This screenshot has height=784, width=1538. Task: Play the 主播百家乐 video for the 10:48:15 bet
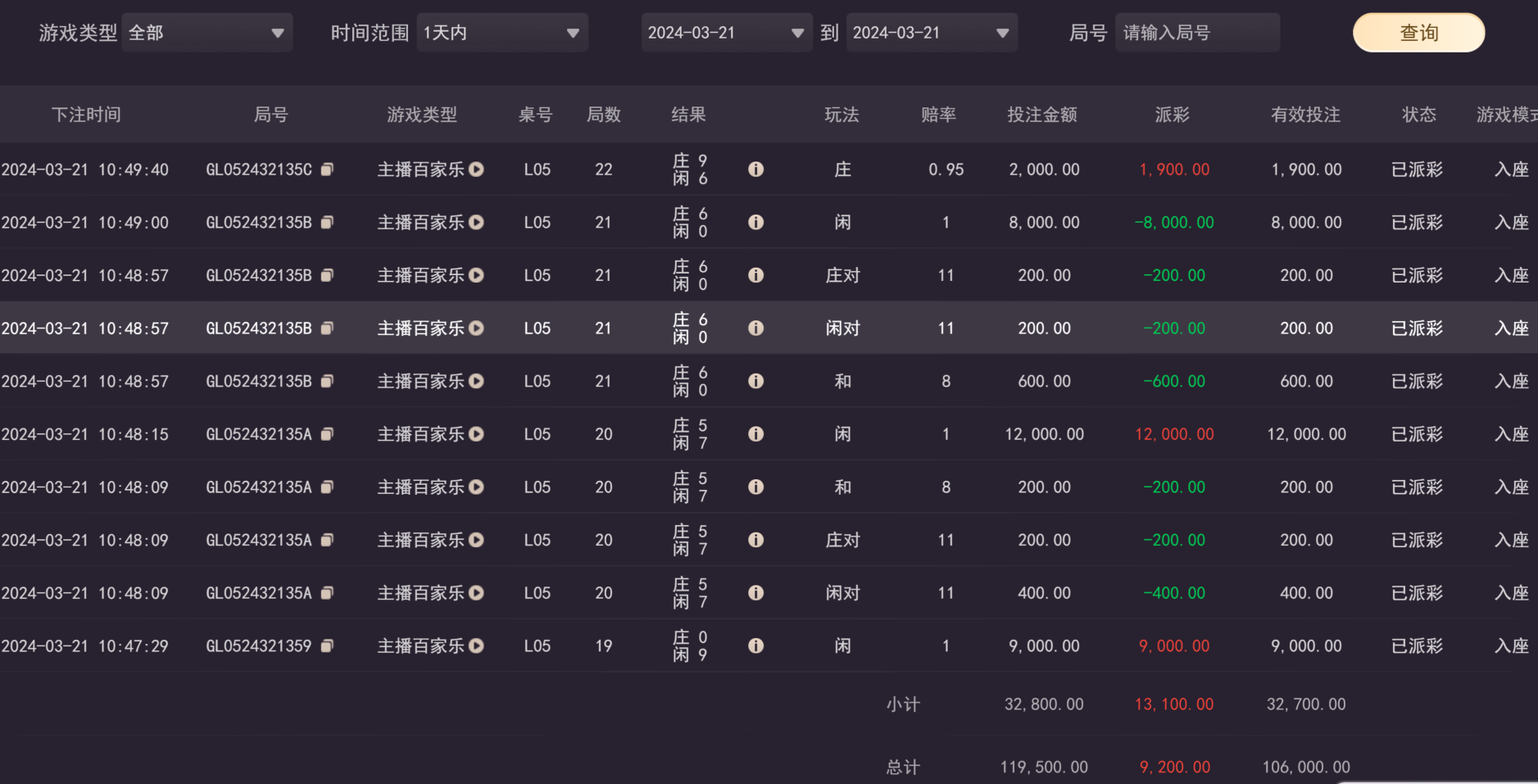click(476, 434)
